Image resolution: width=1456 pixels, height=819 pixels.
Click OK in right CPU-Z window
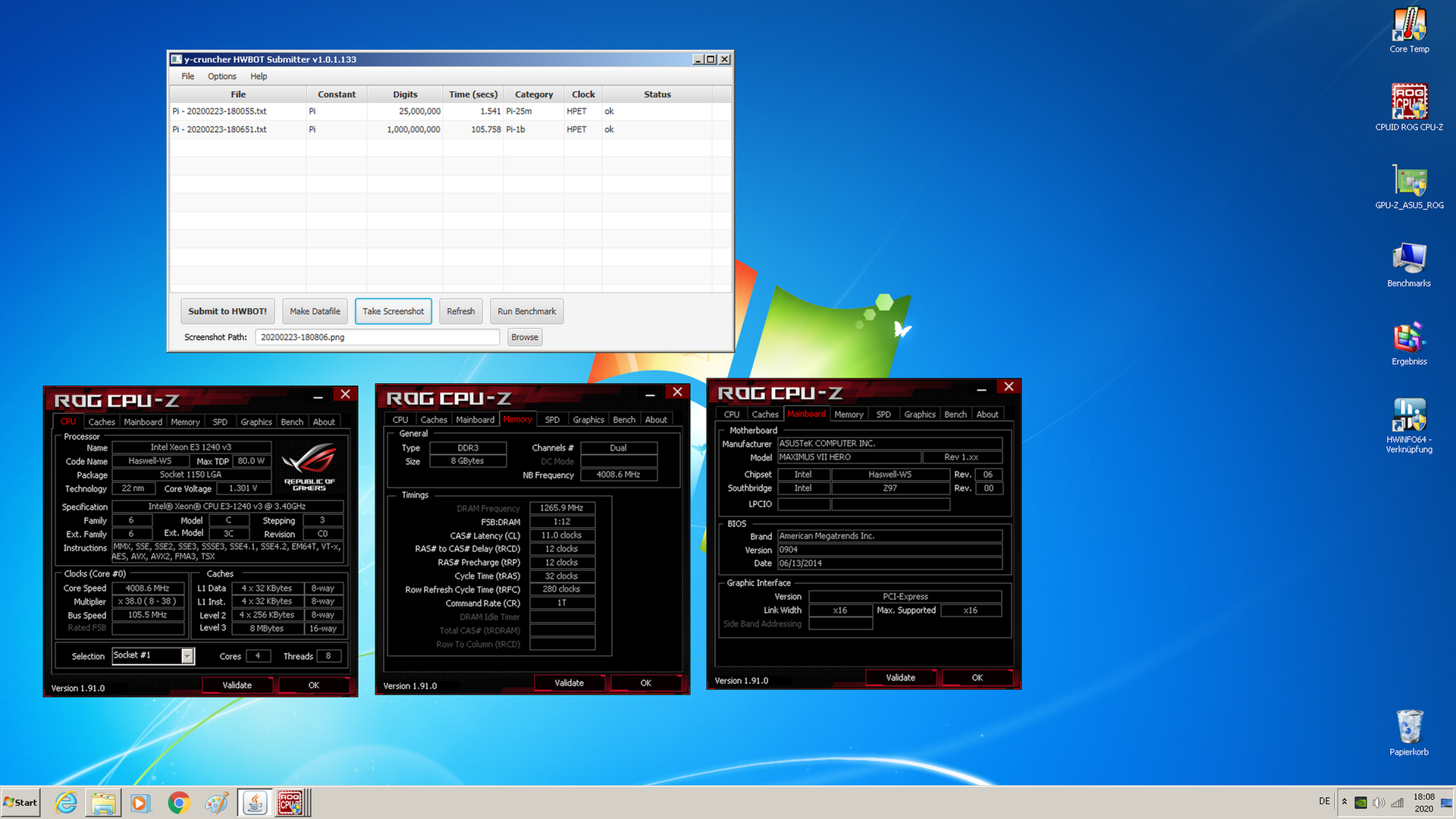(x=977, y=677)
